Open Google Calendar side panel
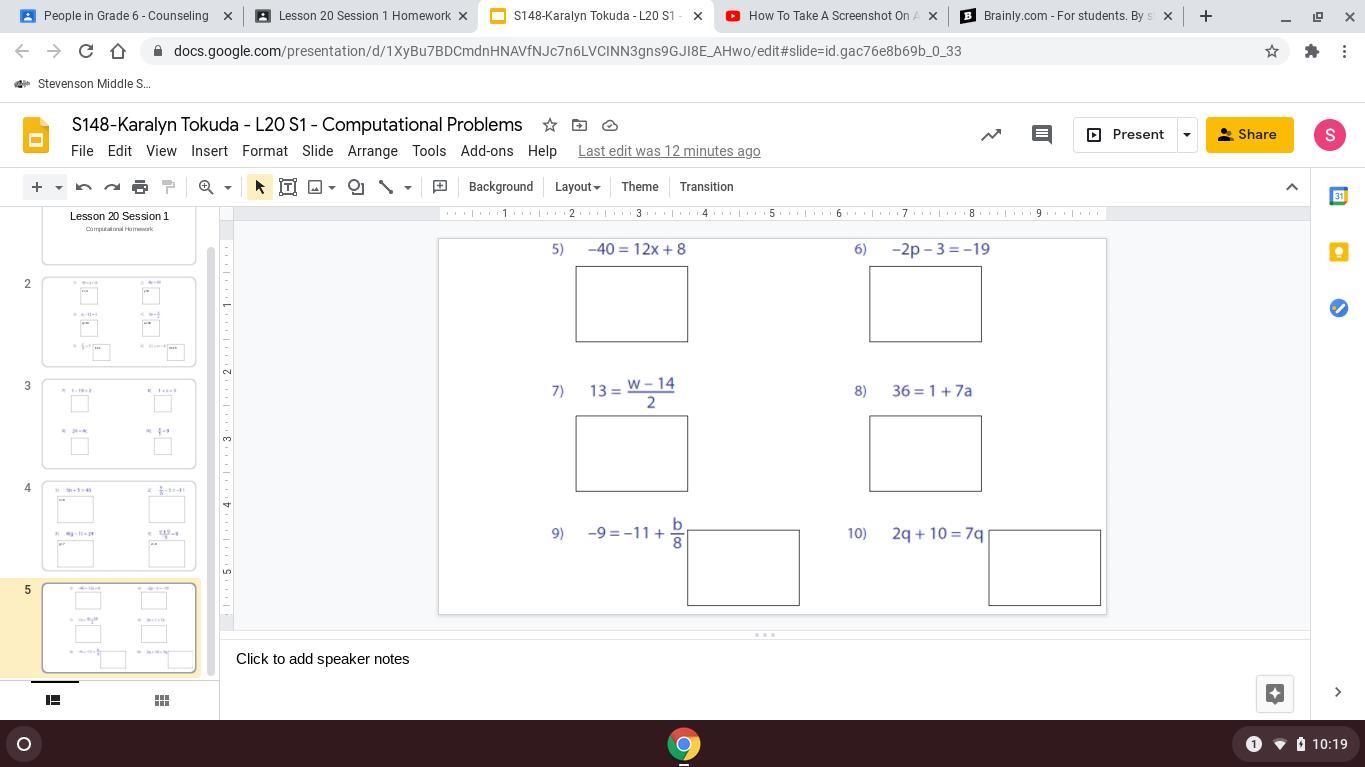1365x767 pixels. (x=1338, y=196)
